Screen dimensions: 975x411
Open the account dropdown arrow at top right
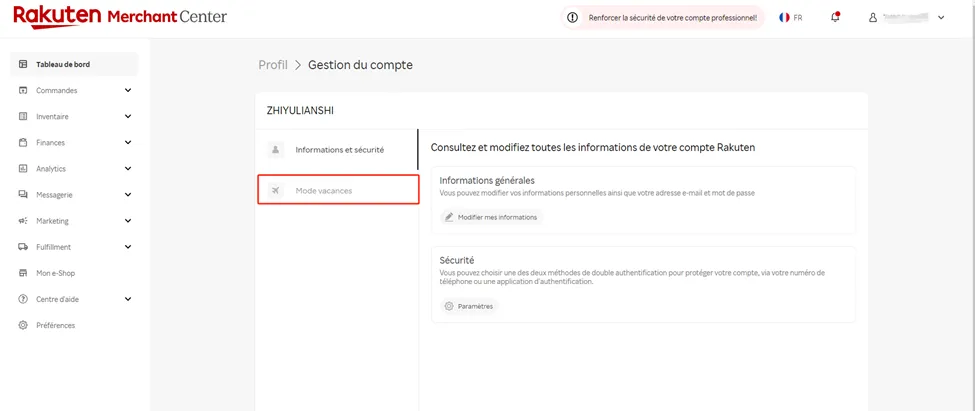click(941, 18)
